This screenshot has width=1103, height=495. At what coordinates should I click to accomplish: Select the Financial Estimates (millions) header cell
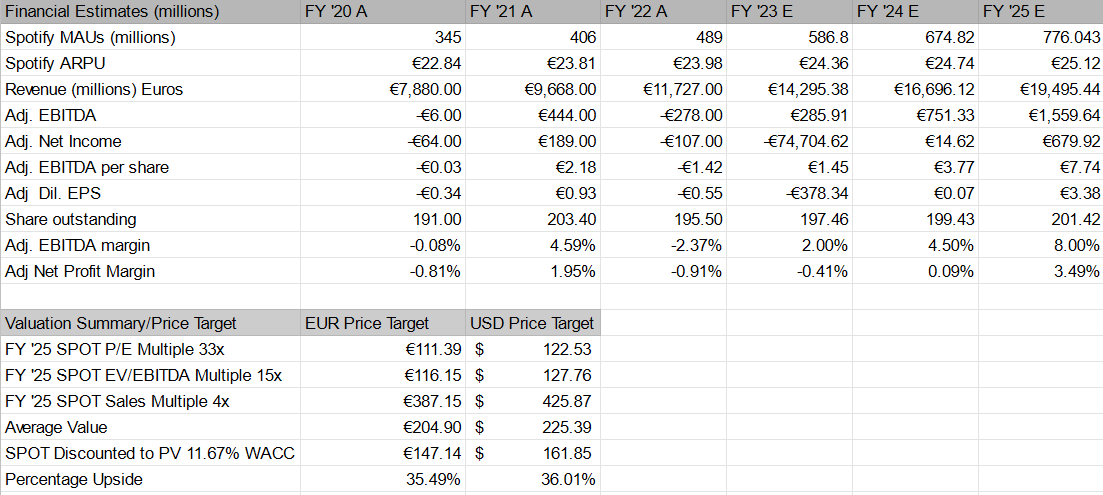(150, 11)
